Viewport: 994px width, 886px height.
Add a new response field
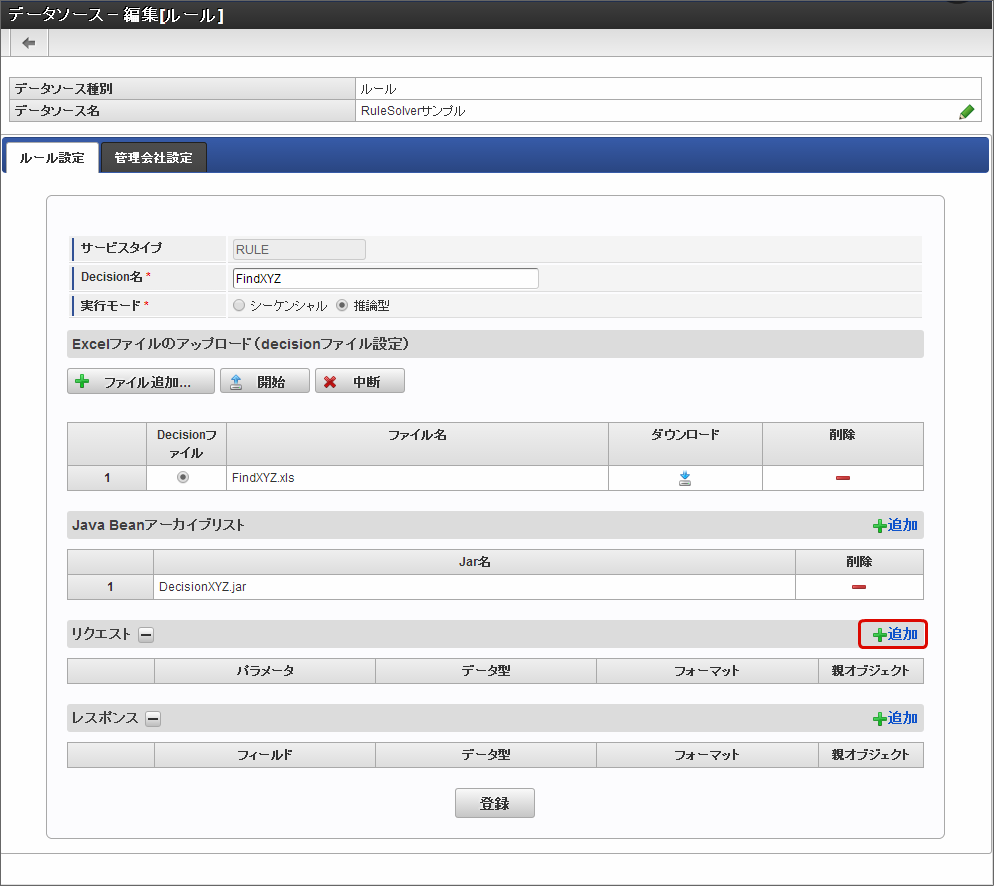coord(894,719)
